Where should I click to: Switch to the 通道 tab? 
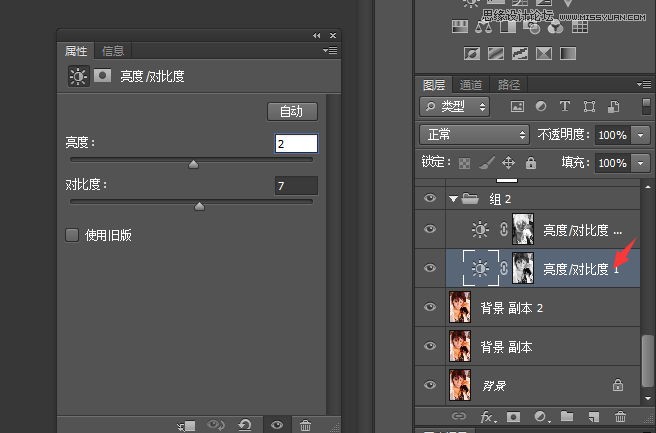[x=471, y=85]
